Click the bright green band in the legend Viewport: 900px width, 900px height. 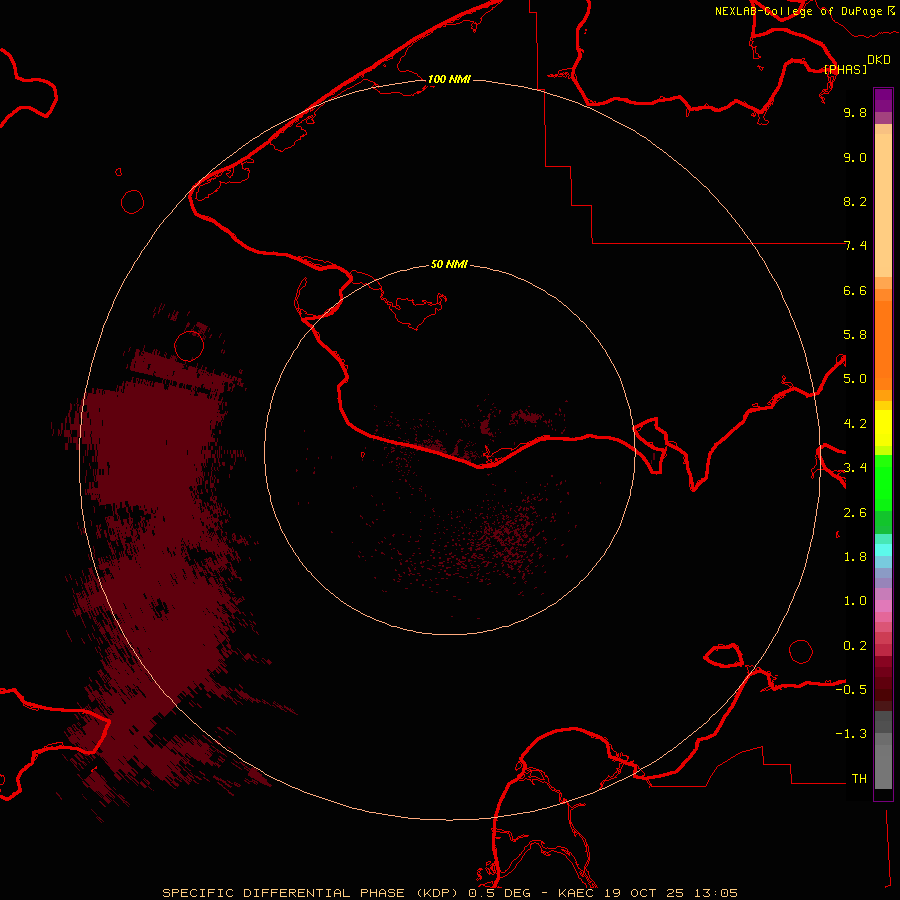[x=883, y=482]
